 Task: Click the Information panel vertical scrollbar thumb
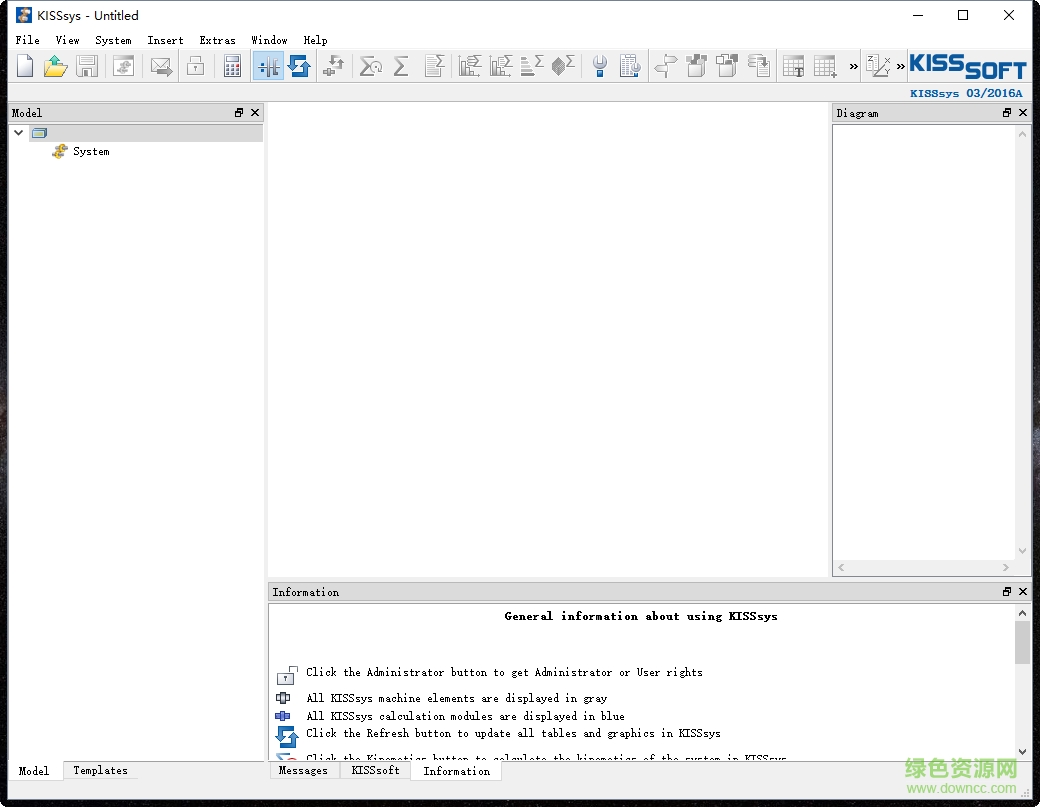click(x=1021, y=642)
